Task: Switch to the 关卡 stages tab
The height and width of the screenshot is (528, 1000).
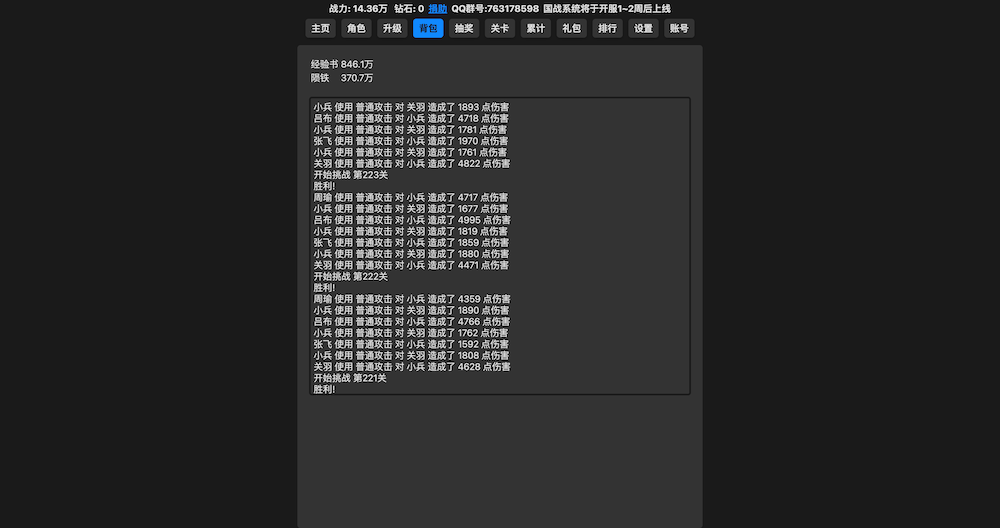Action: [500, 28]
